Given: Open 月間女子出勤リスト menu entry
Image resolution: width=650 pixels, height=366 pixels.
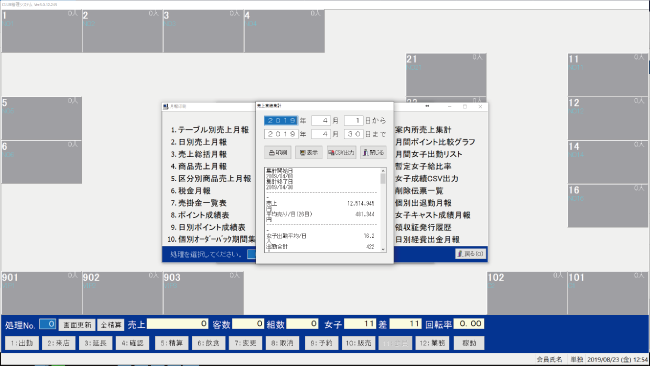Looking at the screenshot, I should [x=428, y=154].
